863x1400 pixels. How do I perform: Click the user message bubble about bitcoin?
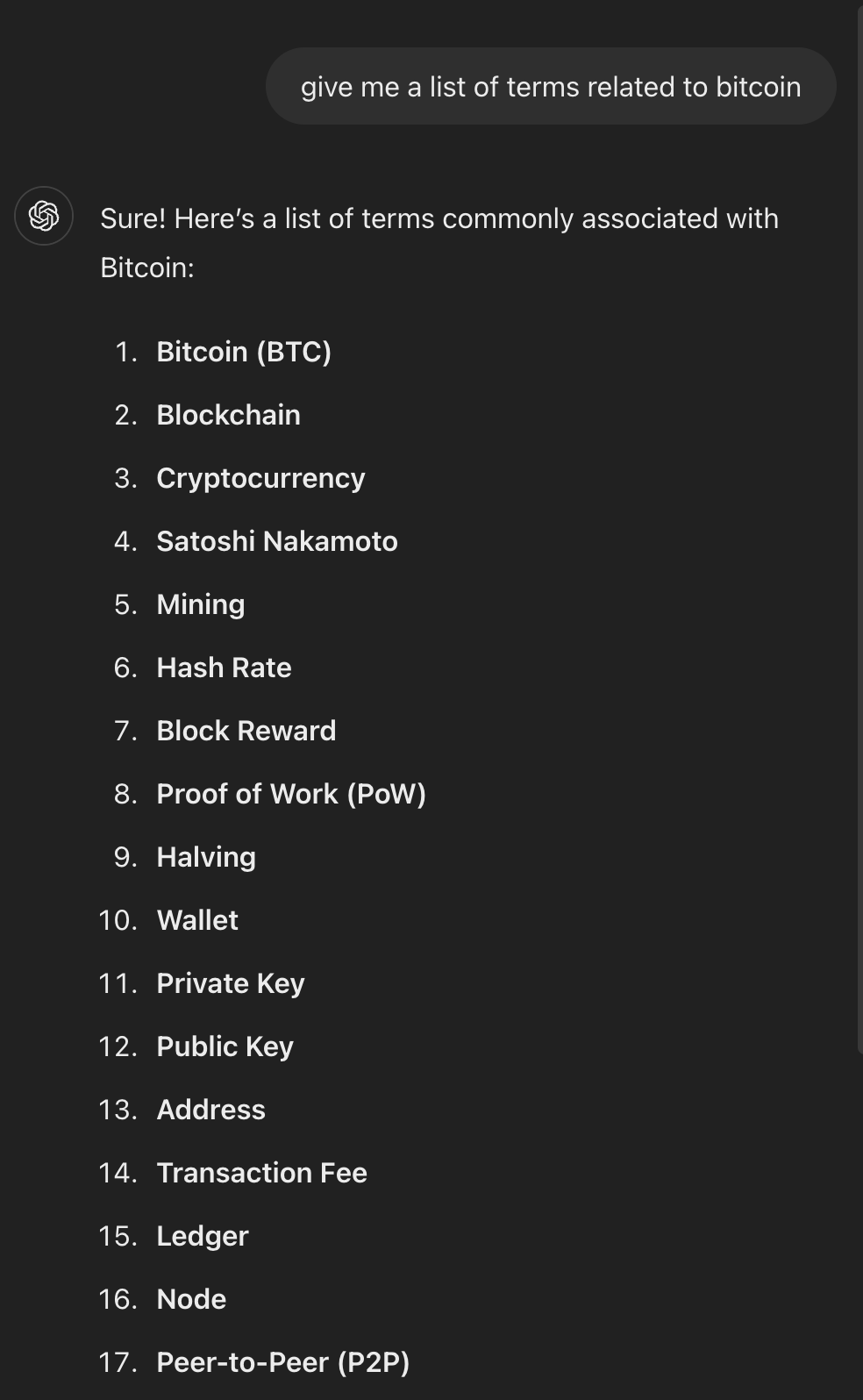pyautogui.click(x=550, y=87)
